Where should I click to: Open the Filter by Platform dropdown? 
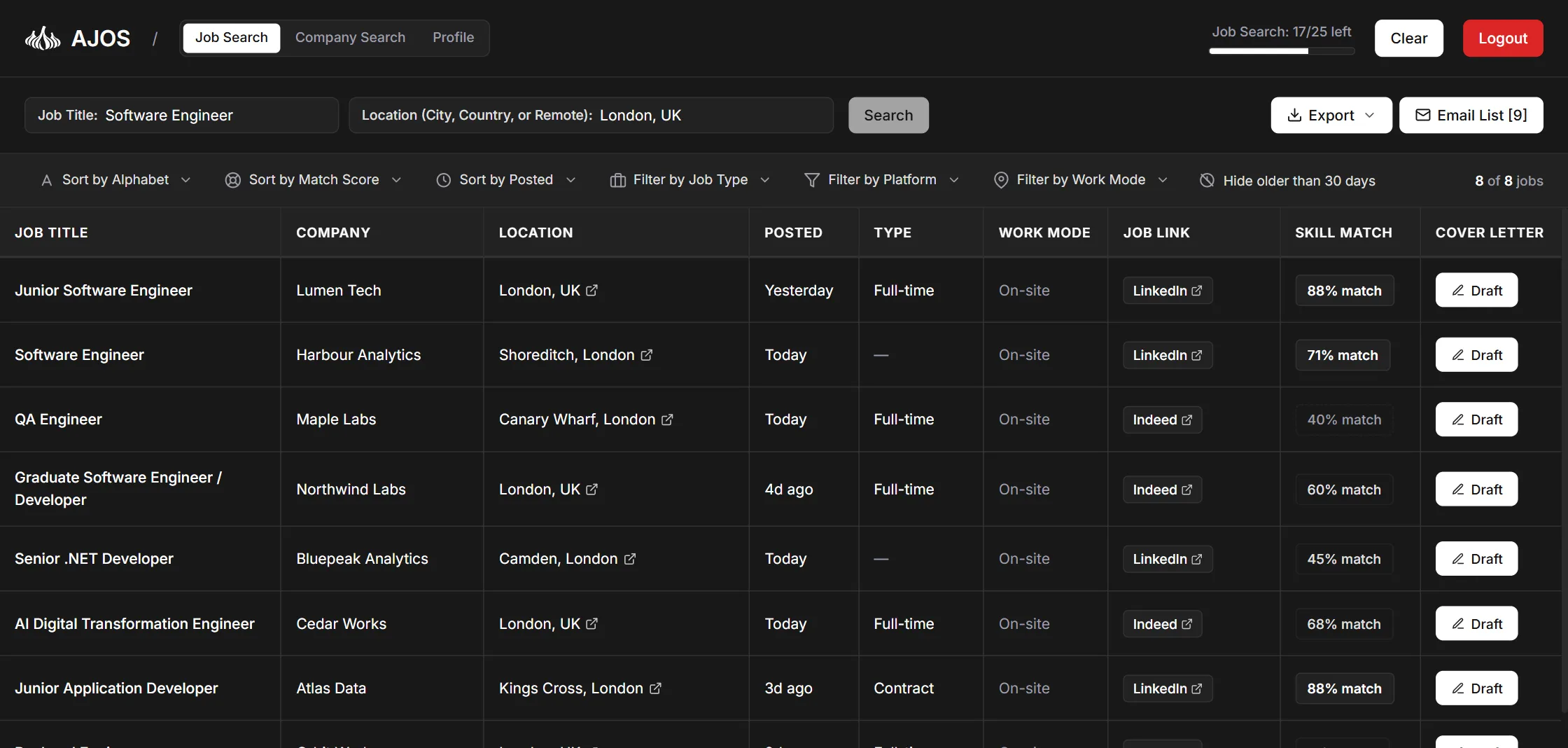tap(881, 180)
